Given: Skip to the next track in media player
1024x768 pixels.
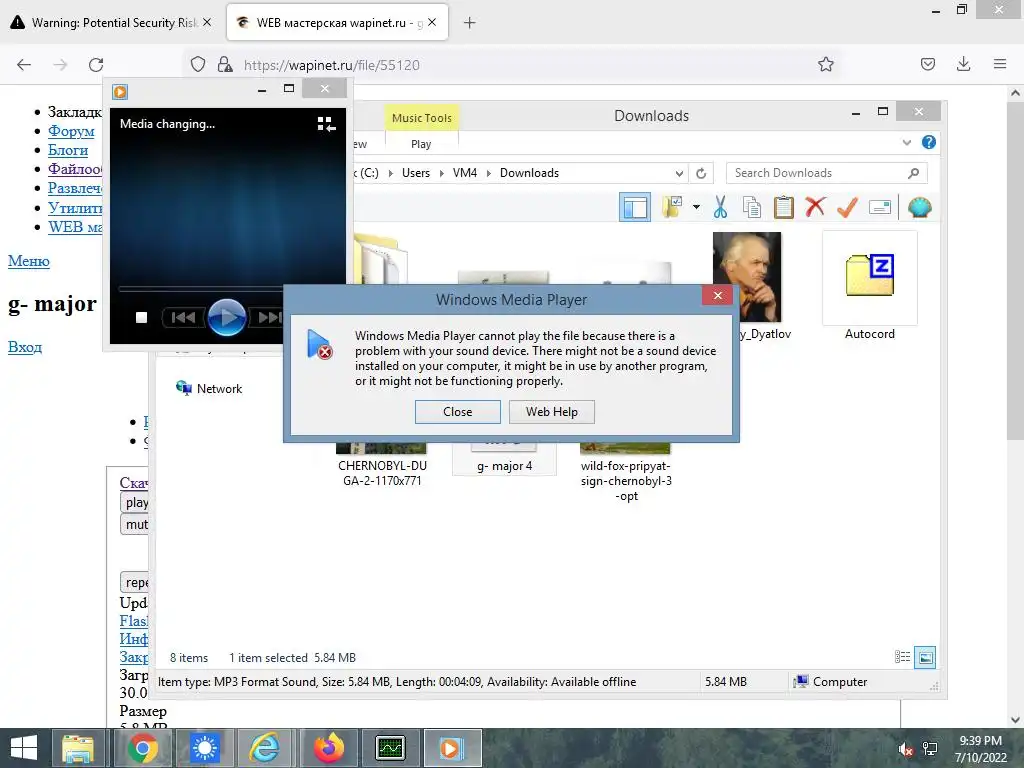Looking at the screenshot, I should tap(268, 317).
